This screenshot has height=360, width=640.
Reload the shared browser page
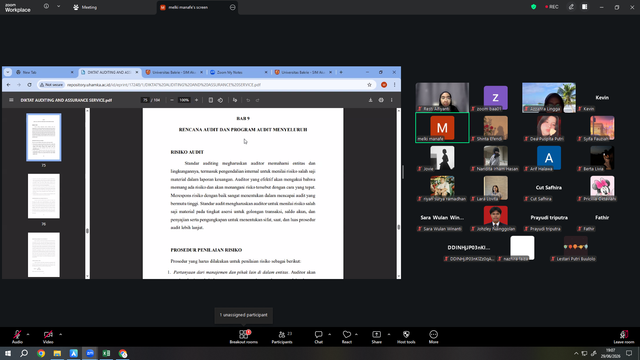(x=29, y=85)
